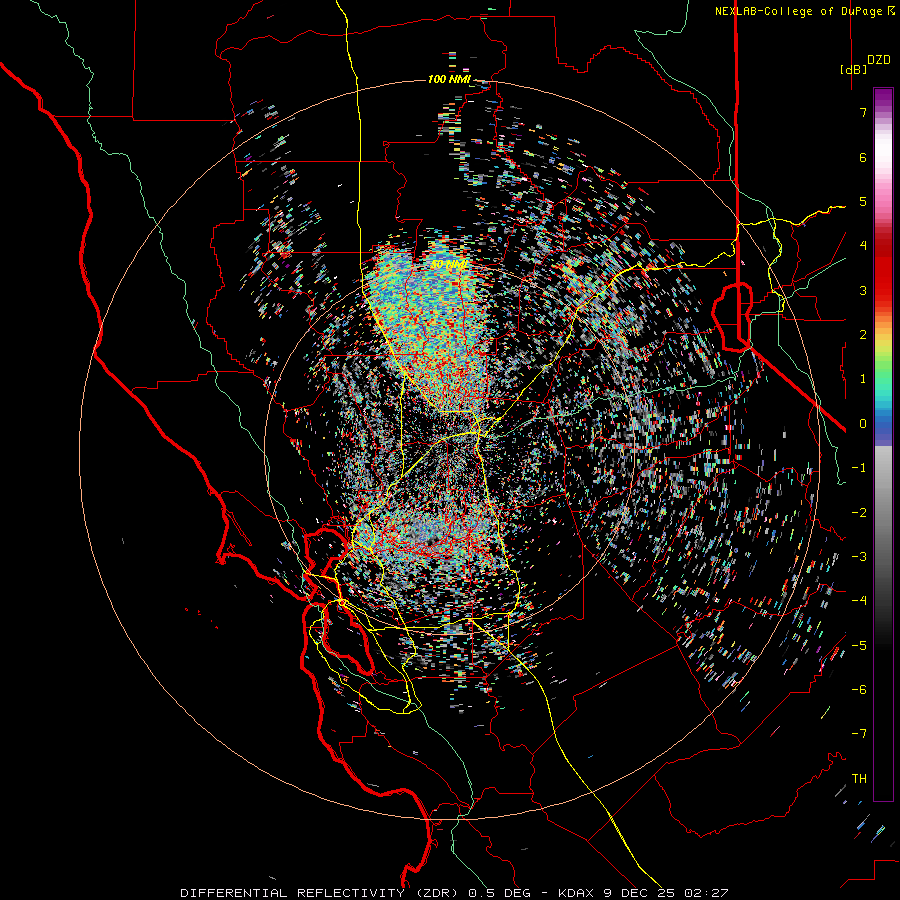Click the "100 NMI" range ring label
This screenshot has width=900, height=900.
tap(449, 79)
